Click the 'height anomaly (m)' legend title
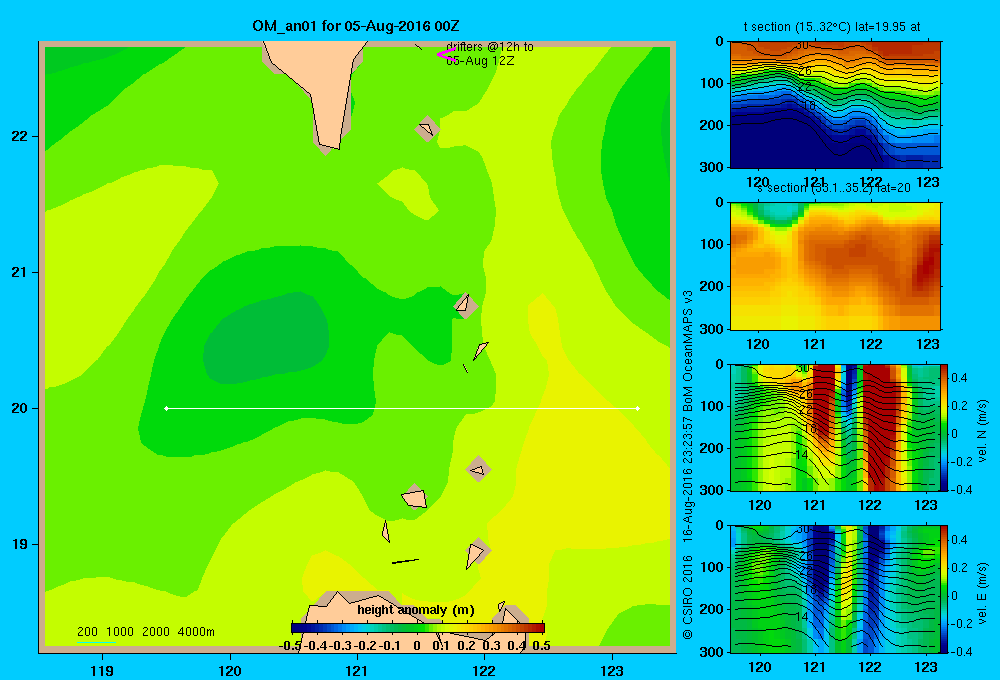The height and width of the screenshot is (680, 1000). [416, 610]
